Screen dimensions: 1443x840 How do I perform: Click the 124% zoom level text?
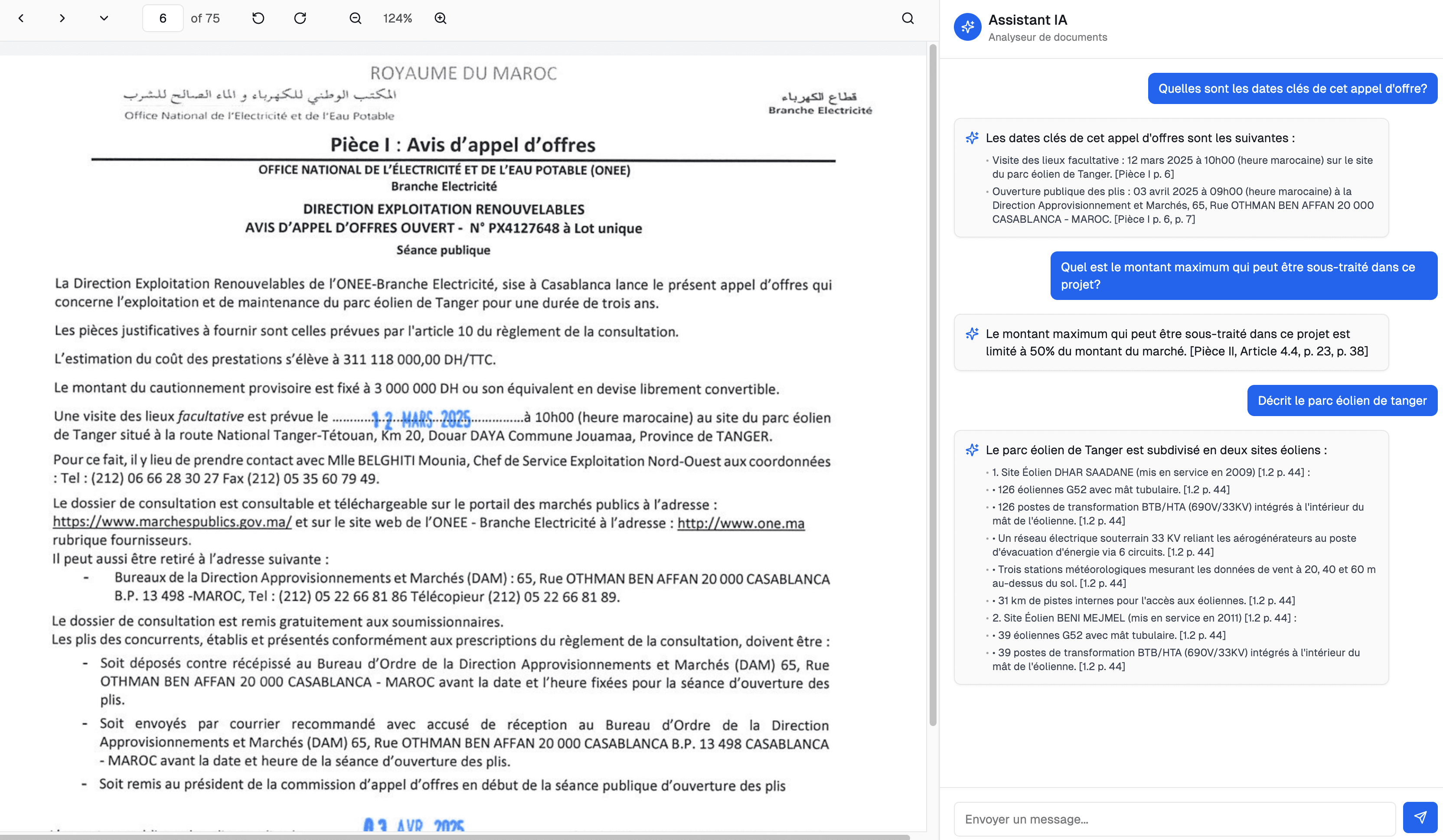click(x=398, y=18)
